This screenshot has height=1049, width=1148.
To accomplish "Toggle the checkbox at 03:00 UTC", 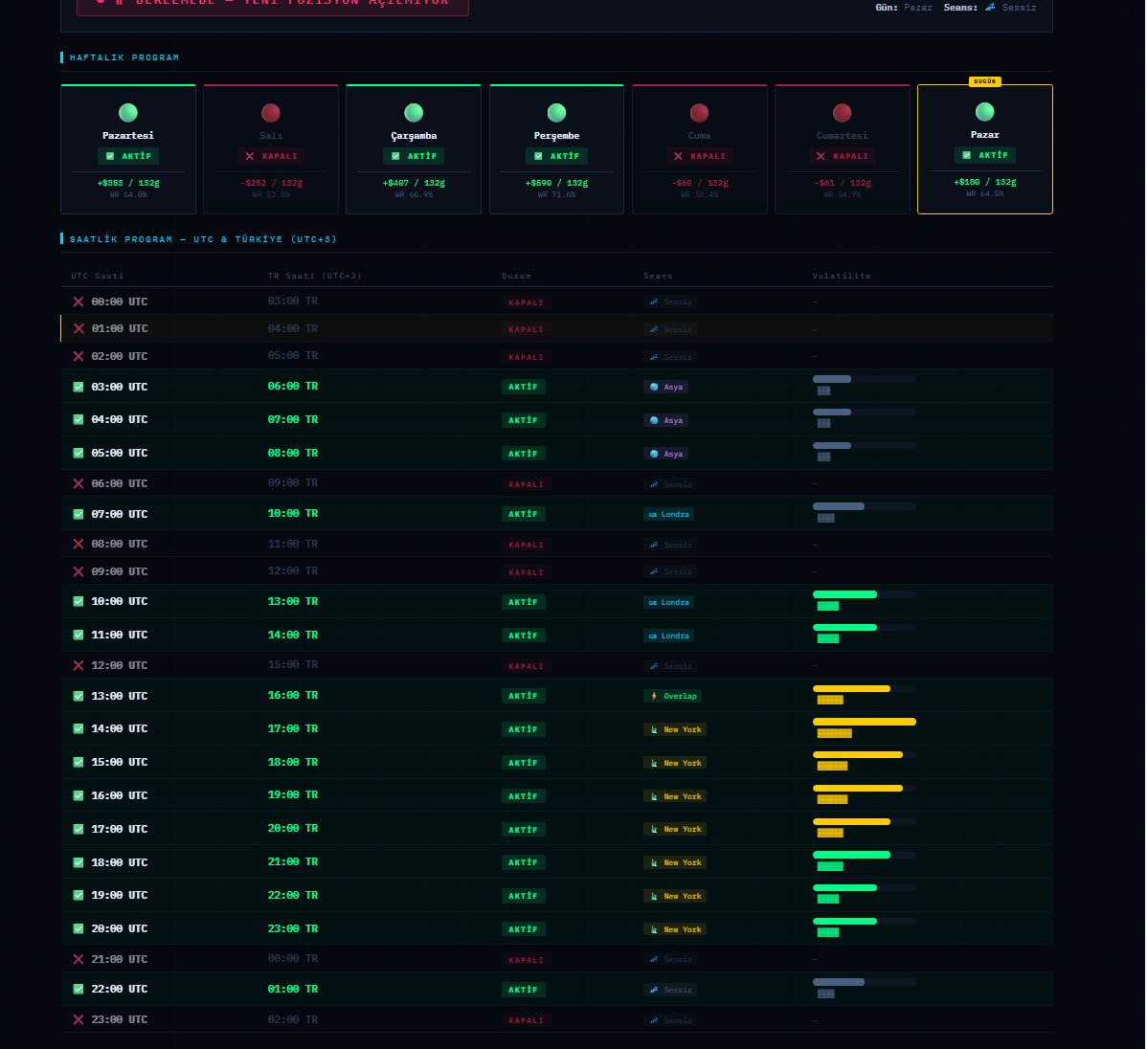I will tap(79, 388).
